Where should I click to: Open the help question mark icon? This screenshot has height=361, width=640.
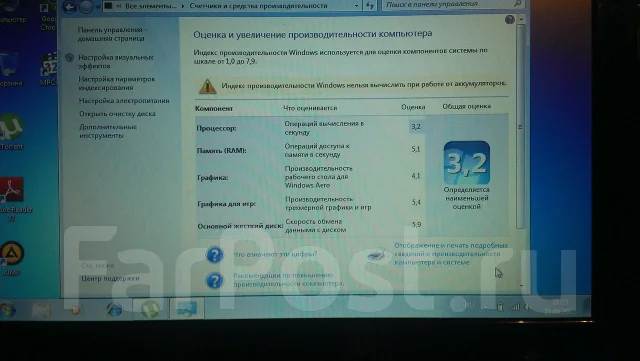[509, 19]
